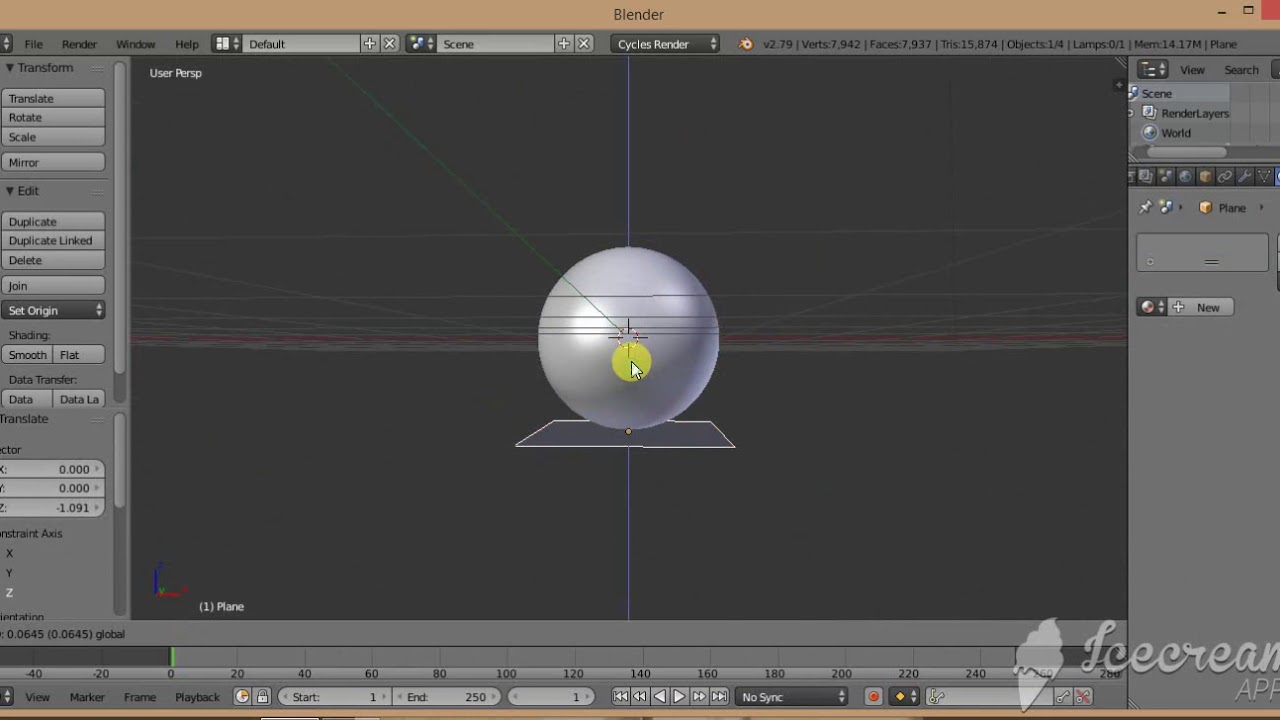
Task: Open the Cycles Render engine dropdown
Action: tap(665, 44)
